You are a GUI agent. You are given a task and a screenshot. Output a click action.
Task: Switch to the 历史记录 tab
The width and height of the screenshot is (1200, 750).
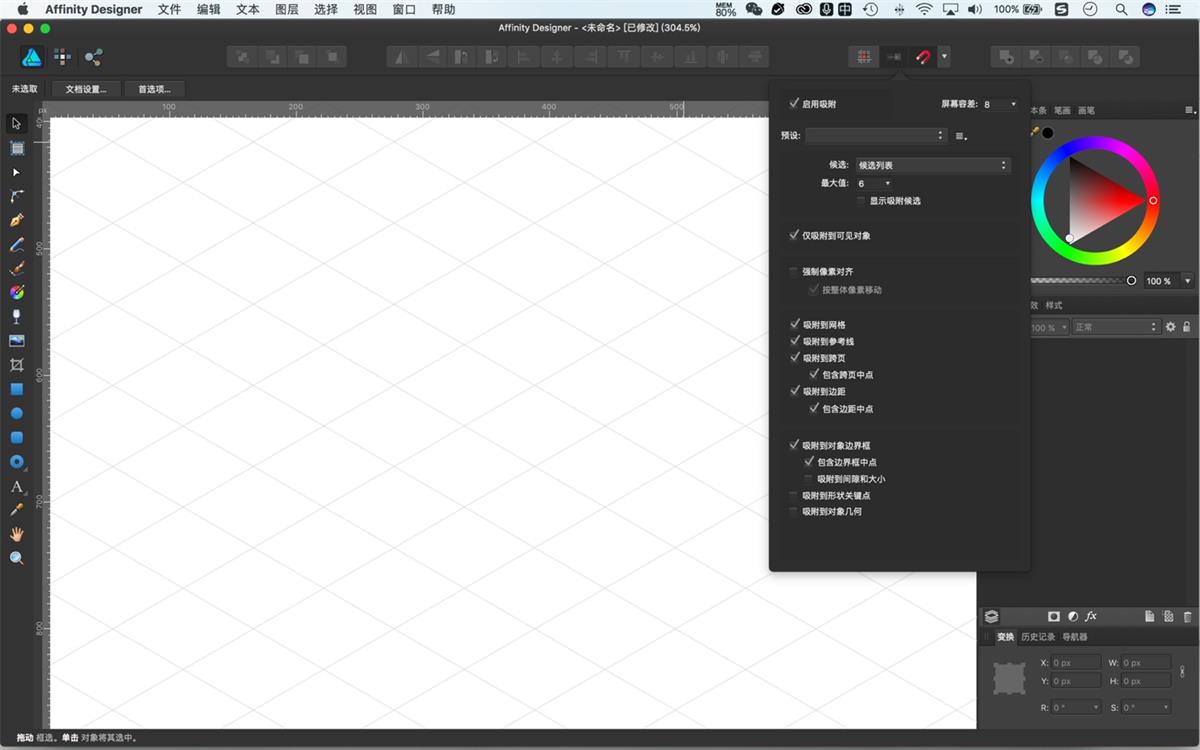1038,637
